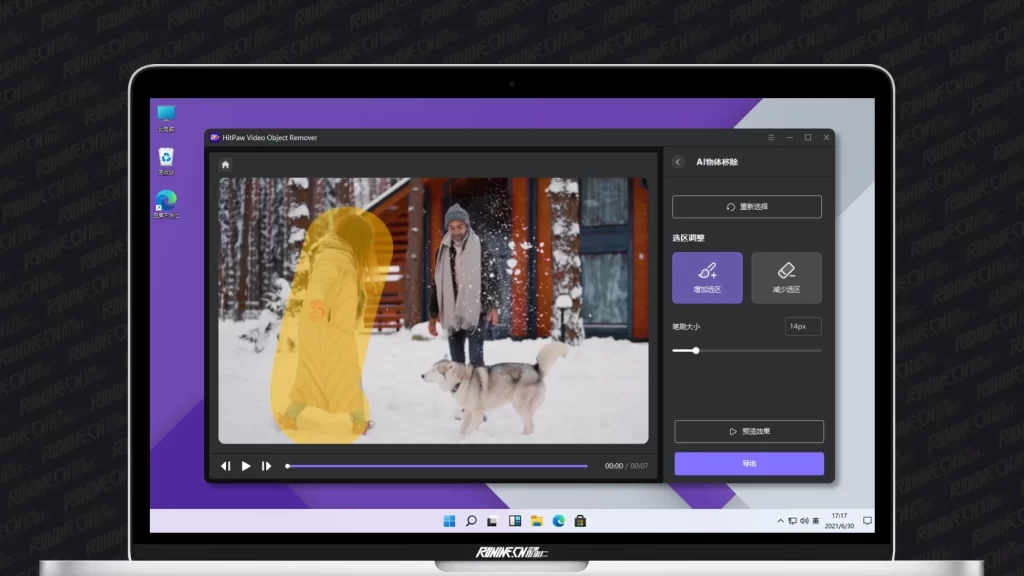Click the home icon above the video
This screenshot has width=1024, height=576.
tap(225, 164)
